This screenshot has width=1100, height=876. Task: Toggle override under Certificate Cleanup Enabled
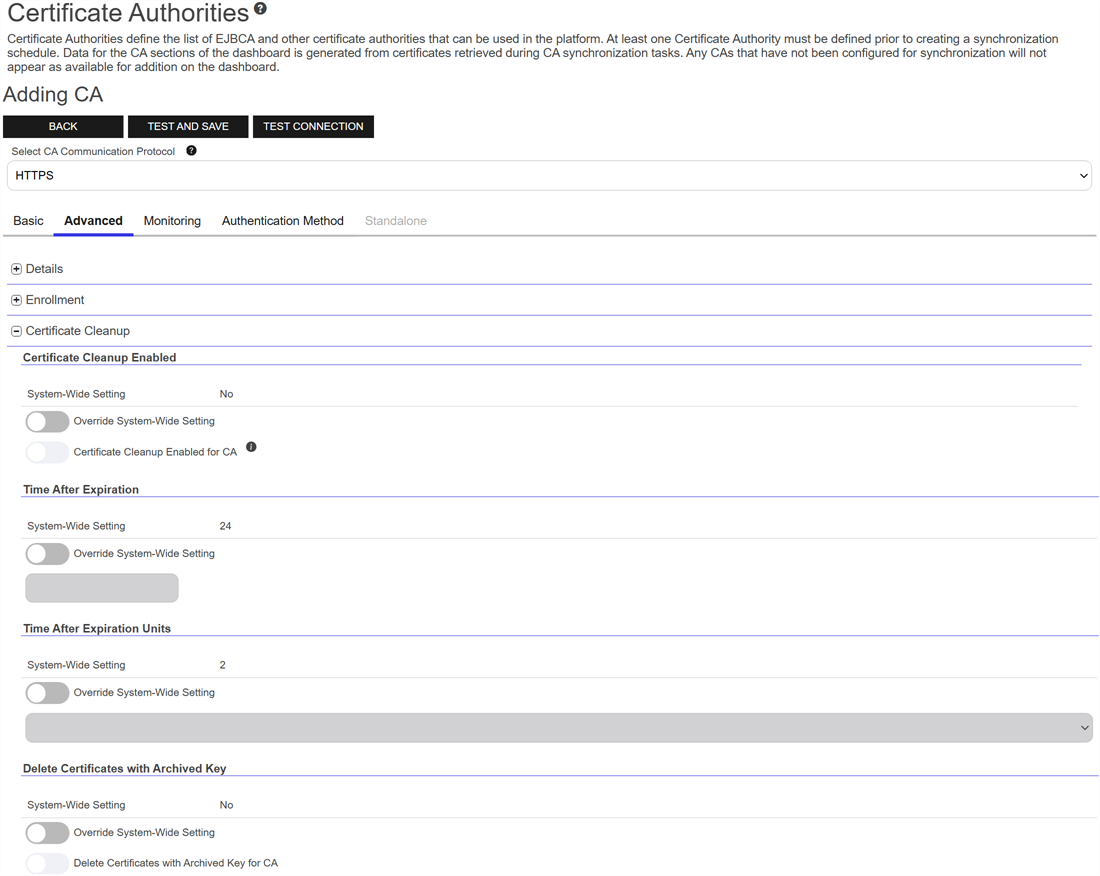47,421
